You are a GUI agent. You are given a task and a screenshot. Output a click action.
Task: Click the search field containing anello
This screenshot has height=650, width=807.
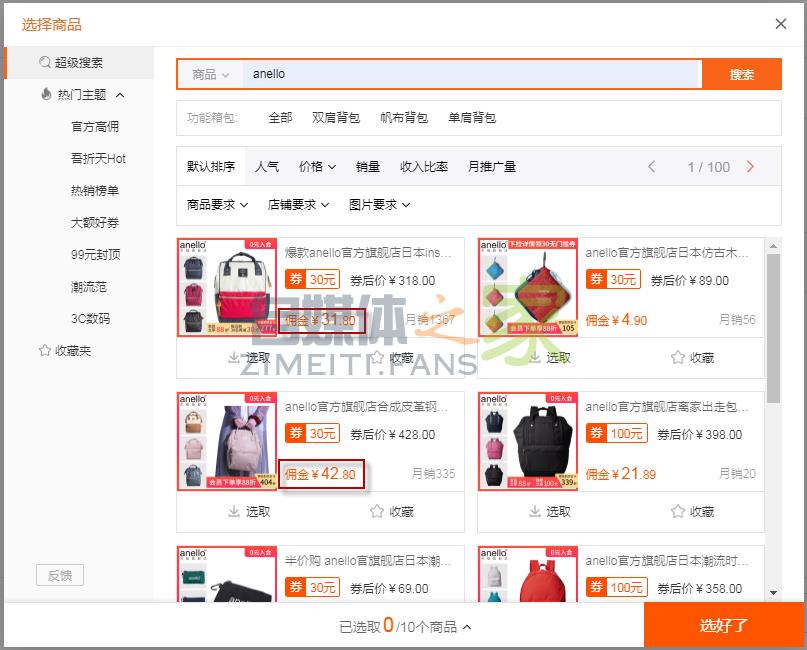(x=470, y=75)
